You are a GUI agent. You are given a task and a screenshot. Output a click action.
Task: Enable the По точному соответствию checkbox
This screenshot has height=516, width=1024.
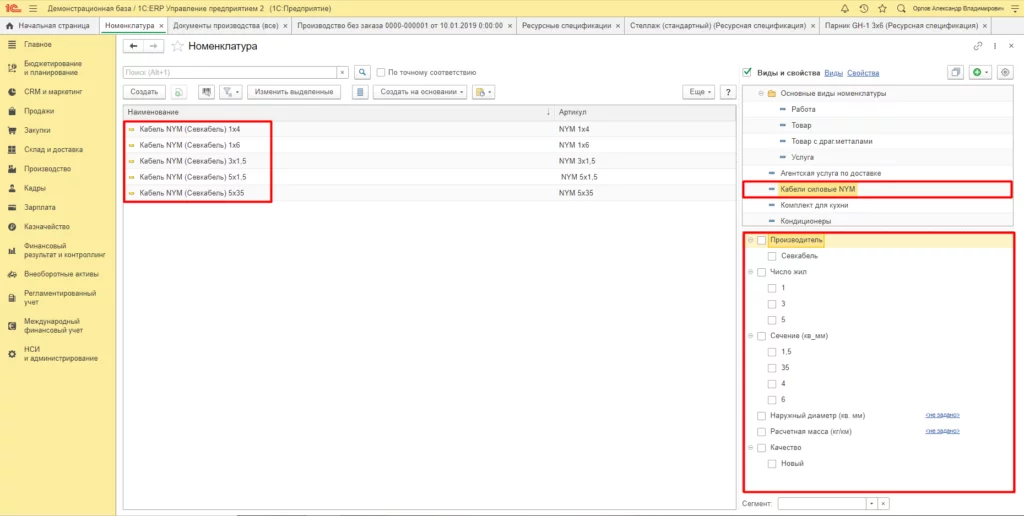381,72
